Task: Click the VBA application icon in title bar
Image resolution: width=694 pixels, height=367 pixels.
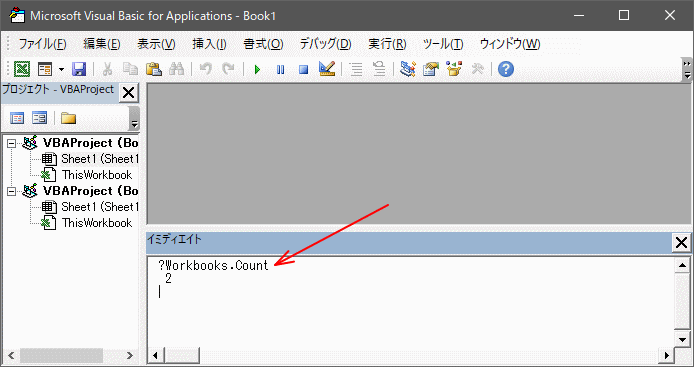Action: (x=17, y=15)
